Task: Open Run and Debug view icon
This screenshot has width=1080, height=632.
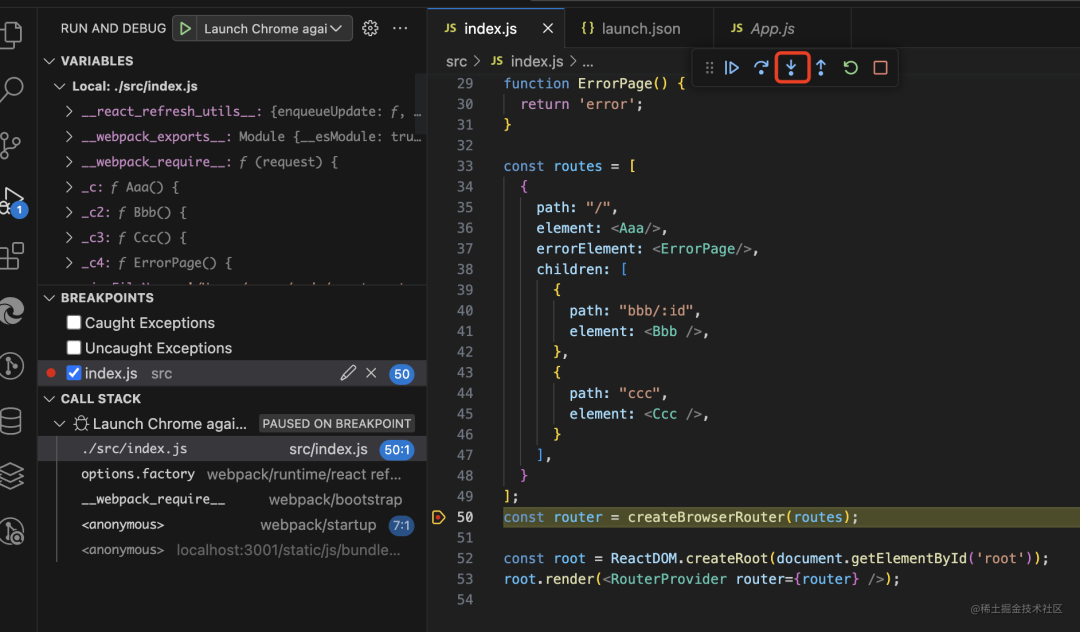Action: [13, 201]
